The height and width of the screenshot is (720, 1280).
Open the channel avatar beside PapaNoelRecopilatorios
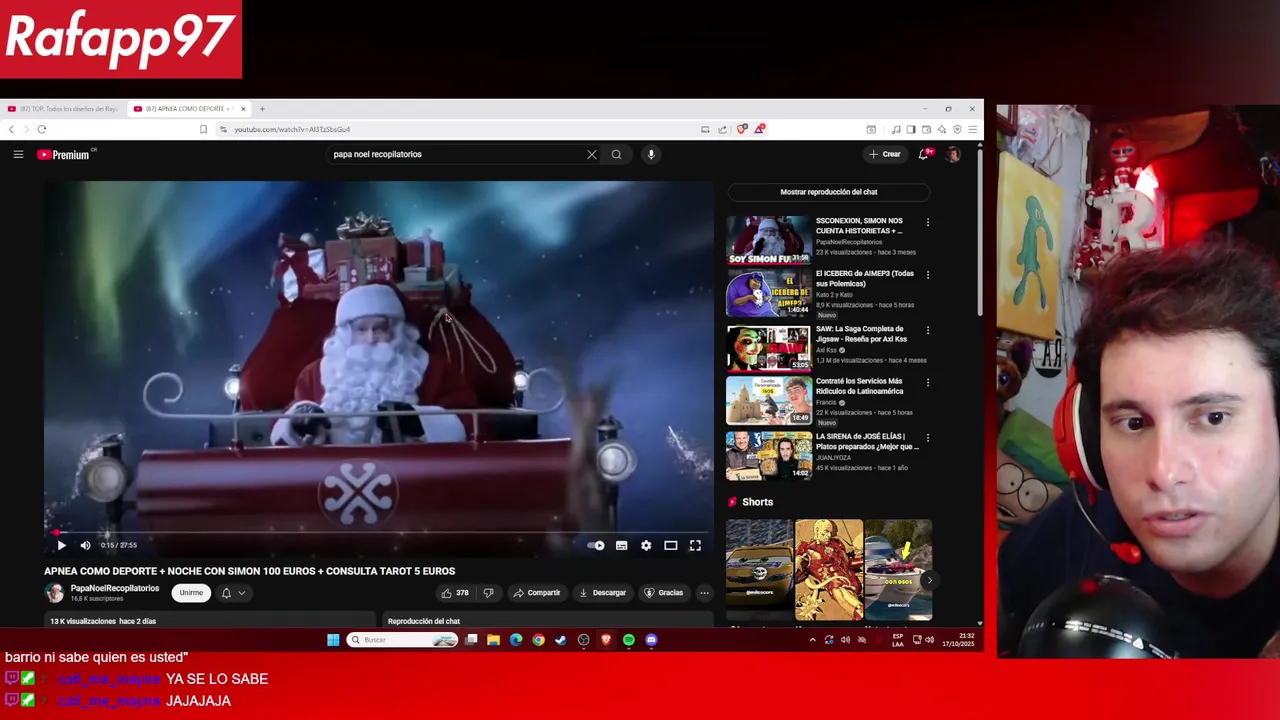pyautogui.click(x=54, y=593)
